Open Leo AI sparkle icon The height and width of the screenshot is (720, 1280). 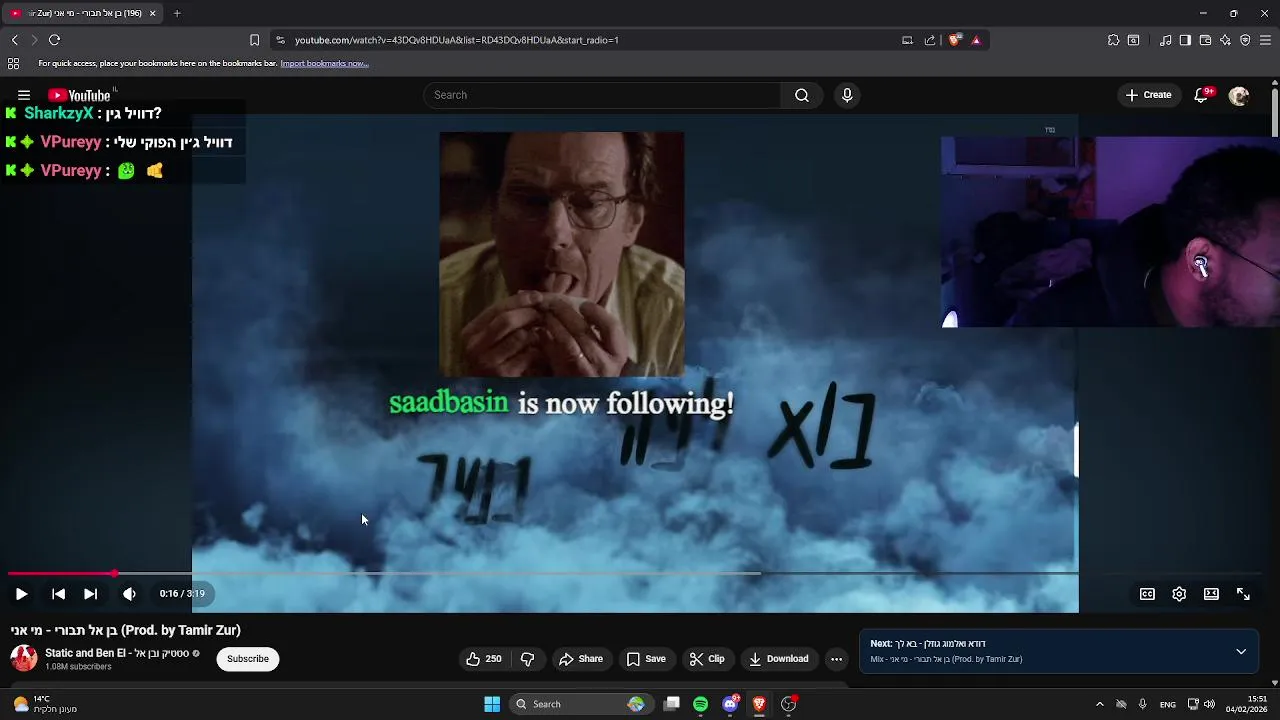[1225, 40]
